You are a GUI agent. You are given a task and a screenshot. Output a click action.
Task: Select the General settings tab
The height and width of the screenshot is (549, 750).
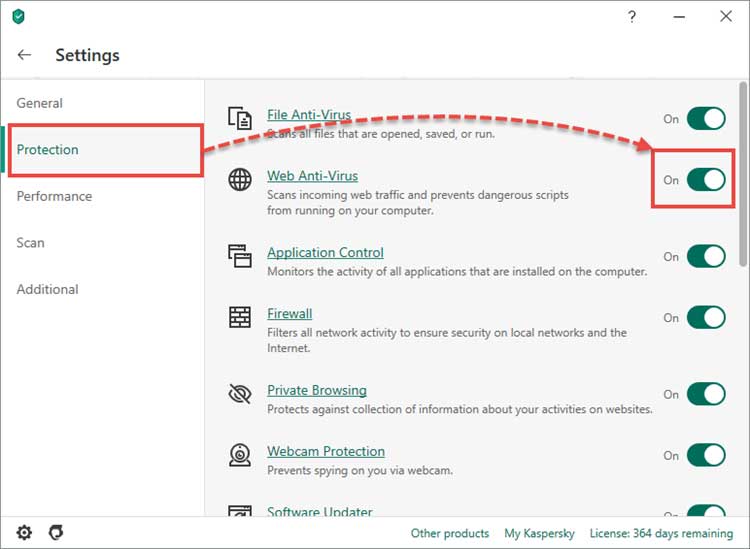[40, 103]
